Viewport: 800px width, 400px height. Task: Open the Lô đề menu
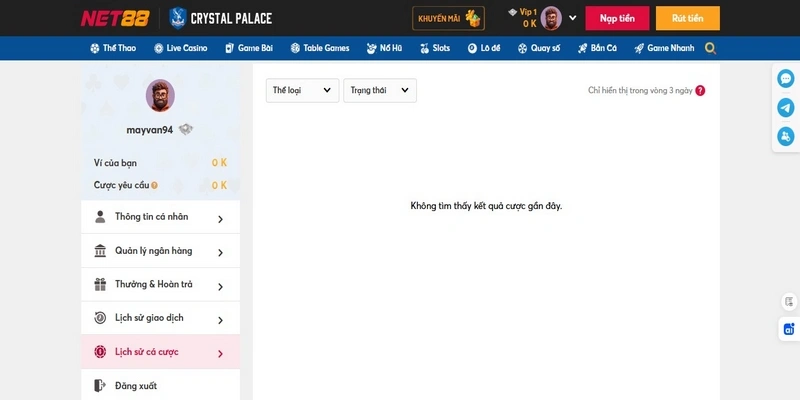[484, 48]
